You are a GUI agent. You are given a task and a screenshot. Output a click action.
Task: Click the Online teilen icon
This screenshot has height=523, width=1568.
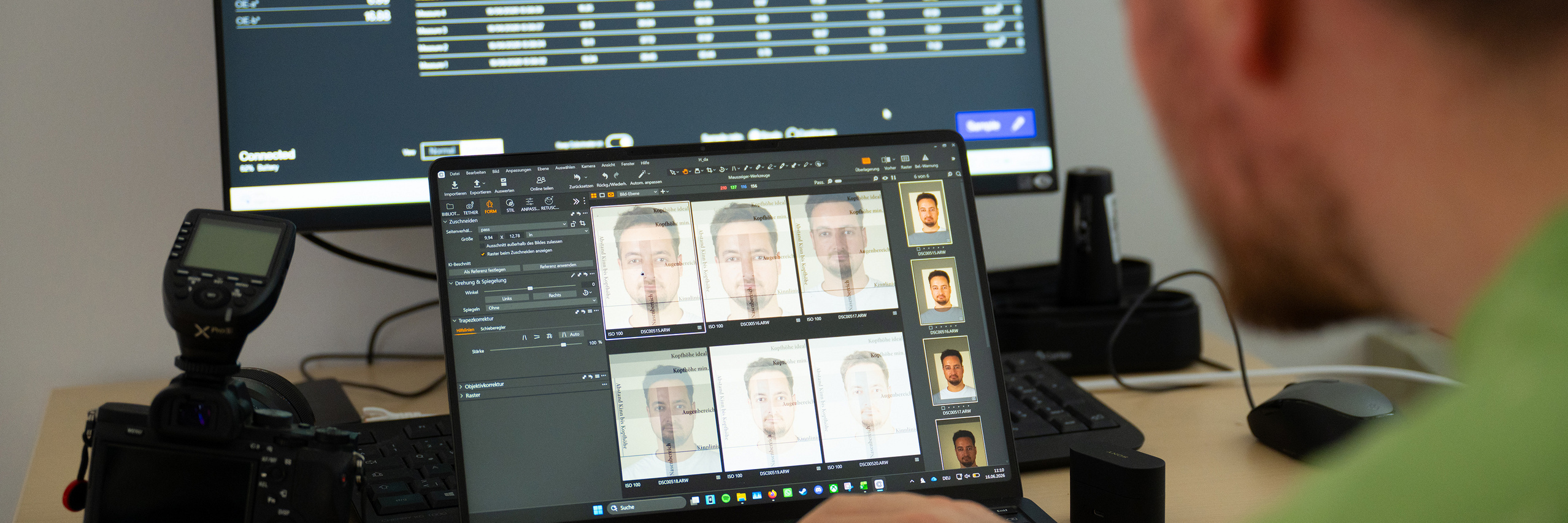click(x=541, y=180)
